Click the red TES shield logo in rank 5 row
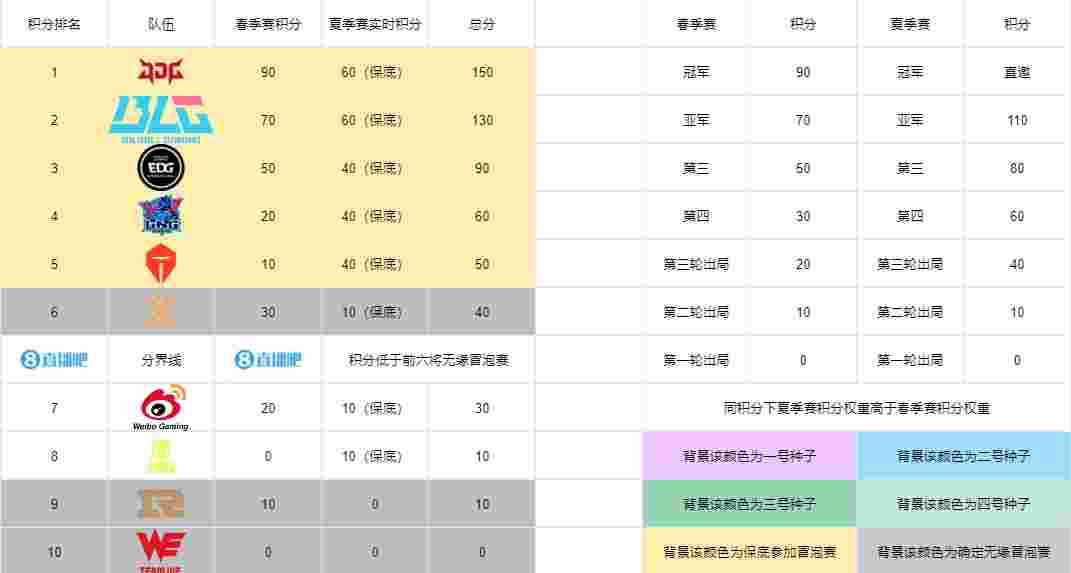The image size is (1071, 573). tap(161, 264)
